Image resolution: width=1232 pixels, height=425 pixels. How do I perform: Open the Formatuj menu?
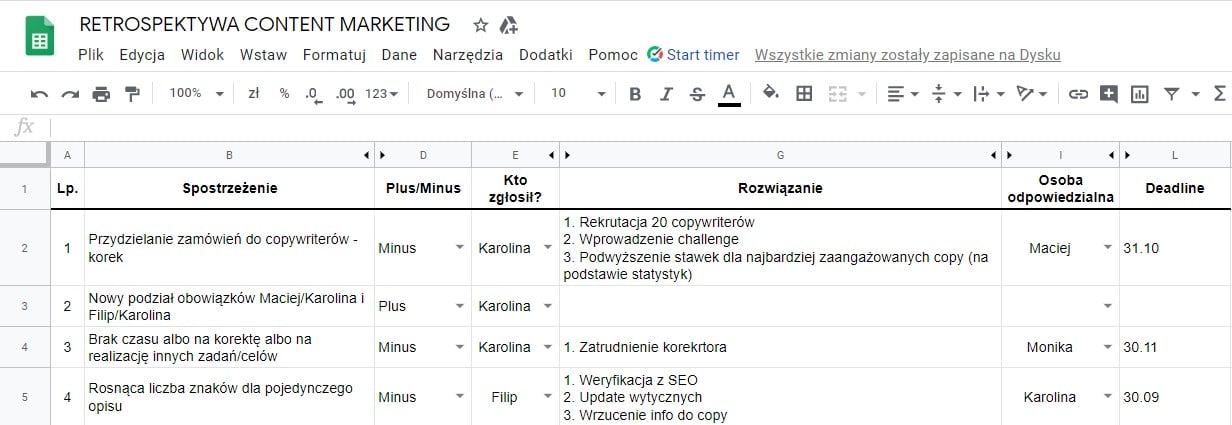[x=334, y=55]
